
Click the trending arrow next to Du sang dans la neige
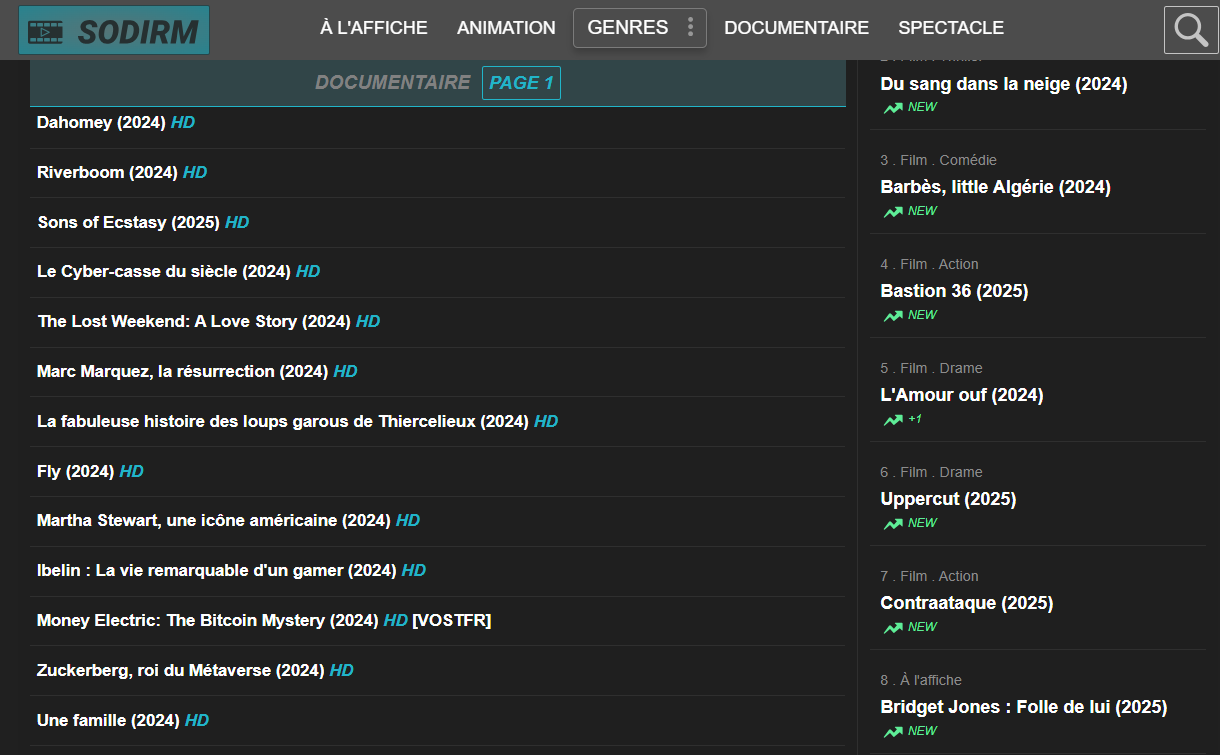pos(891,107)
